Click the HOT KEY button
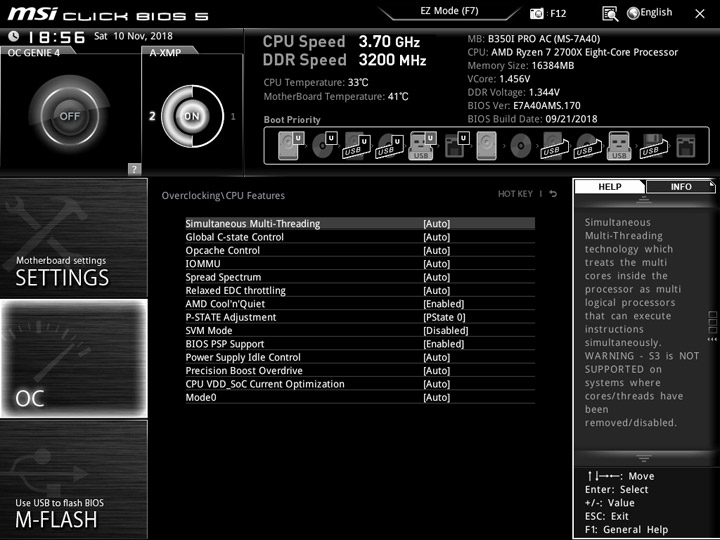 click(x=515, y=194)
